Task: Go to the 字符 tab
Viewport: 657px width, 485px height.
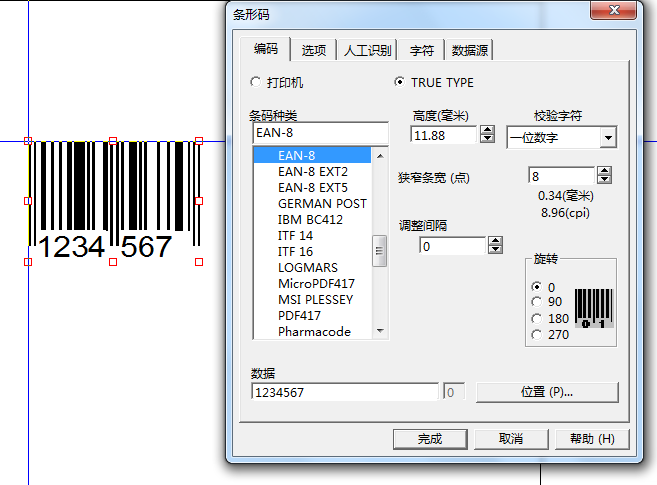Action: click(421, 50)
